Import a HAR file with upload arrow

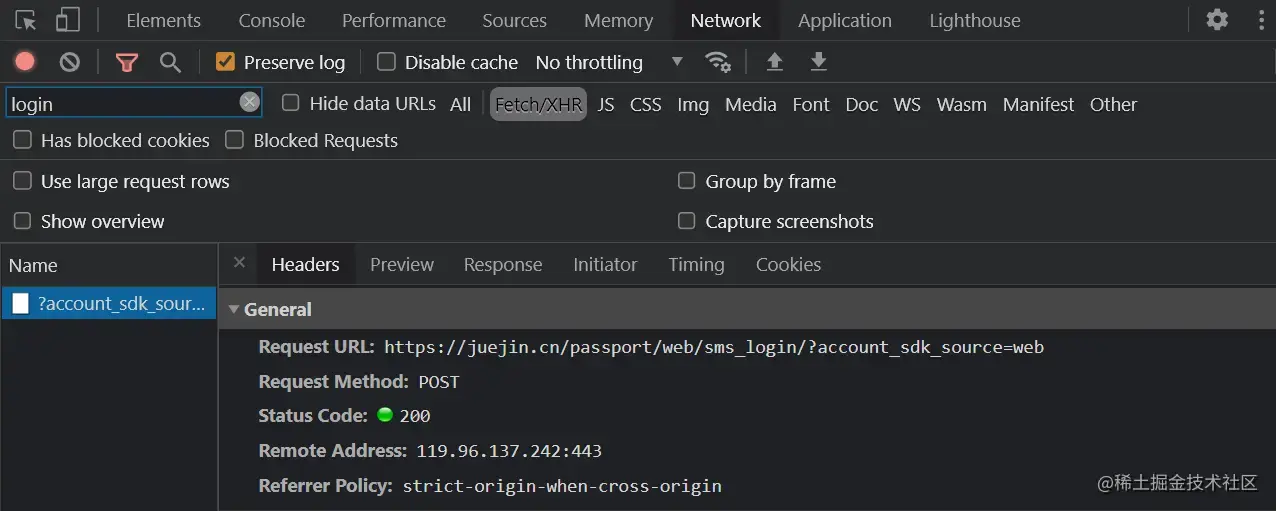tap(774, 62)
